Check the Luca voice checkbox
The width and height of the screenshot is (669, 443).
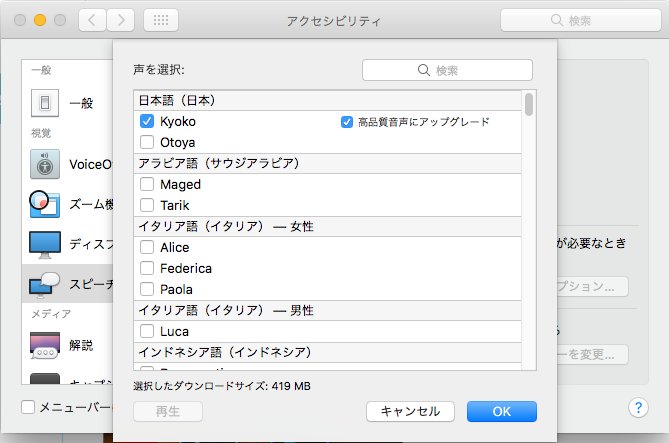[147, 331]
